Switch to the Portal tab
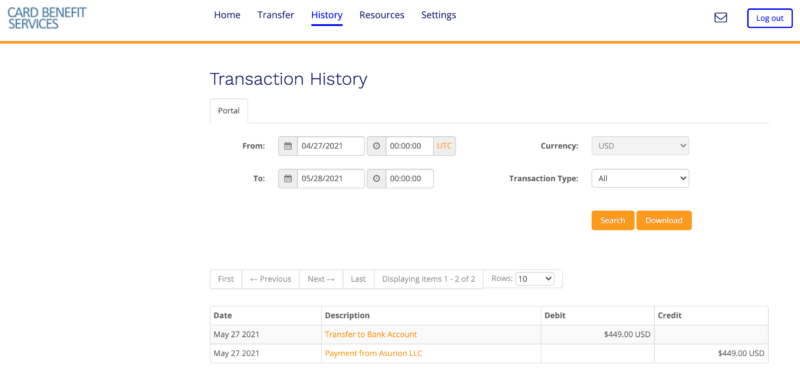The height and width of the screenshot is (373, 800). coord(229,111)
